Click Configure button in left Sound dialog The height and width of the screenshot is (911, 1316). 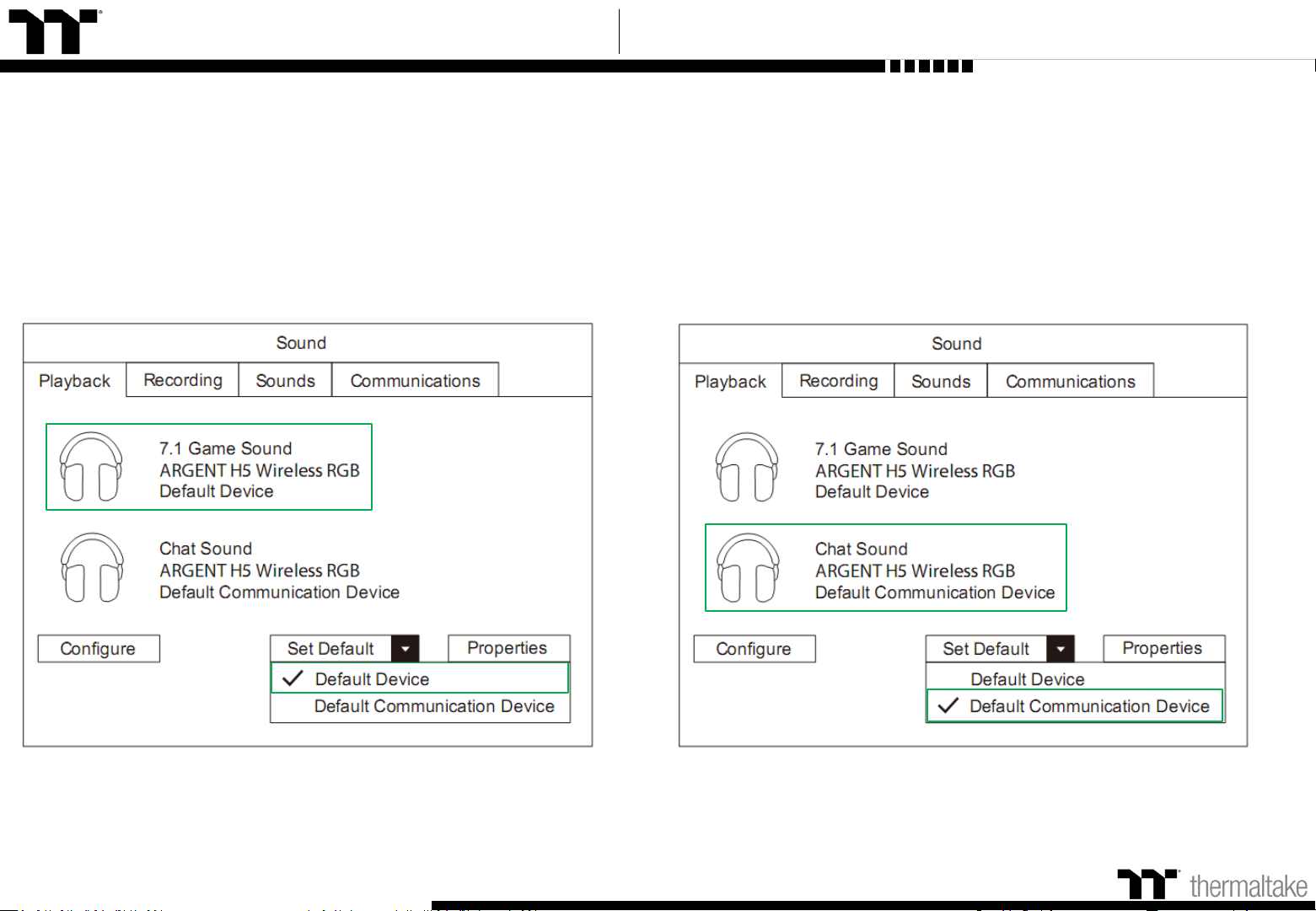point(99,648)
